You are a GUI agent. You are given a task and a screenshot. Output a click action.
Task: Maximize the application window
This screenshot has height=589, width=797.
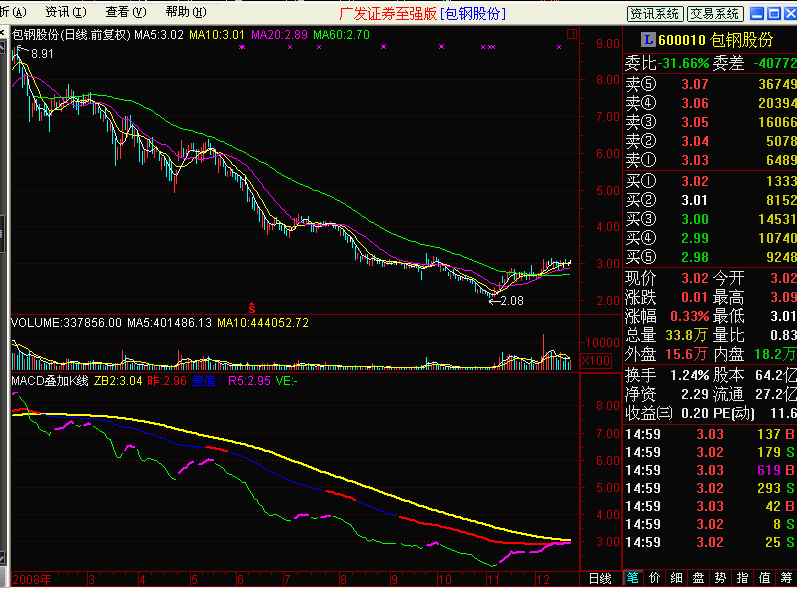774,14
